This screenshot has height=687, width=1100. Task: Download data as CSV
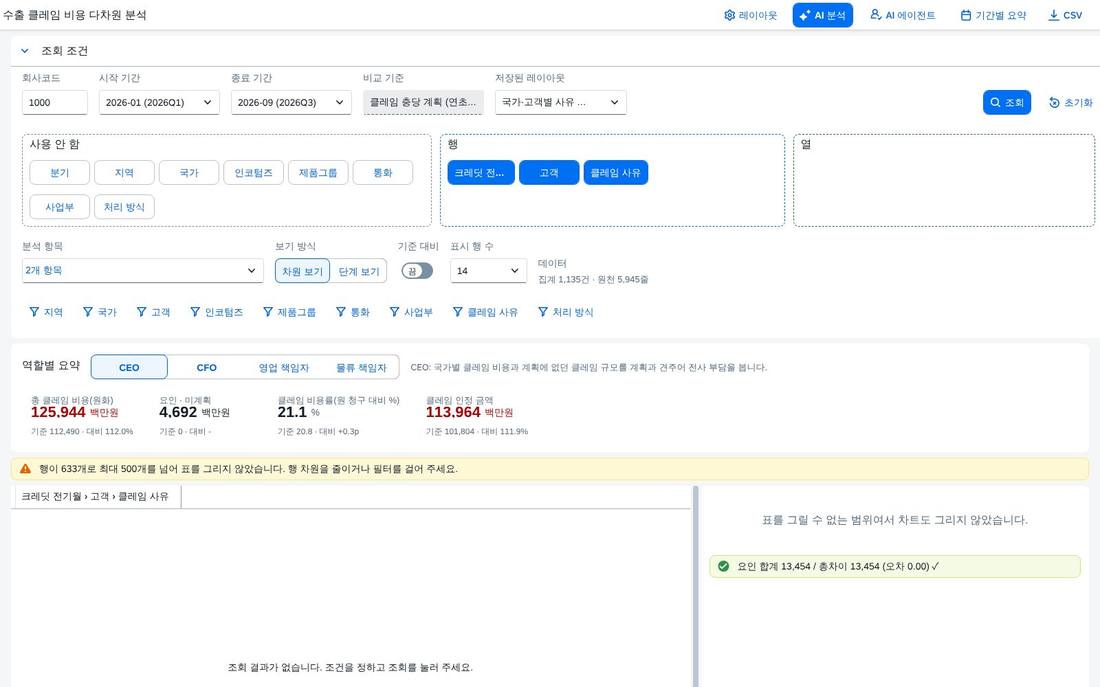[1065, 15]
